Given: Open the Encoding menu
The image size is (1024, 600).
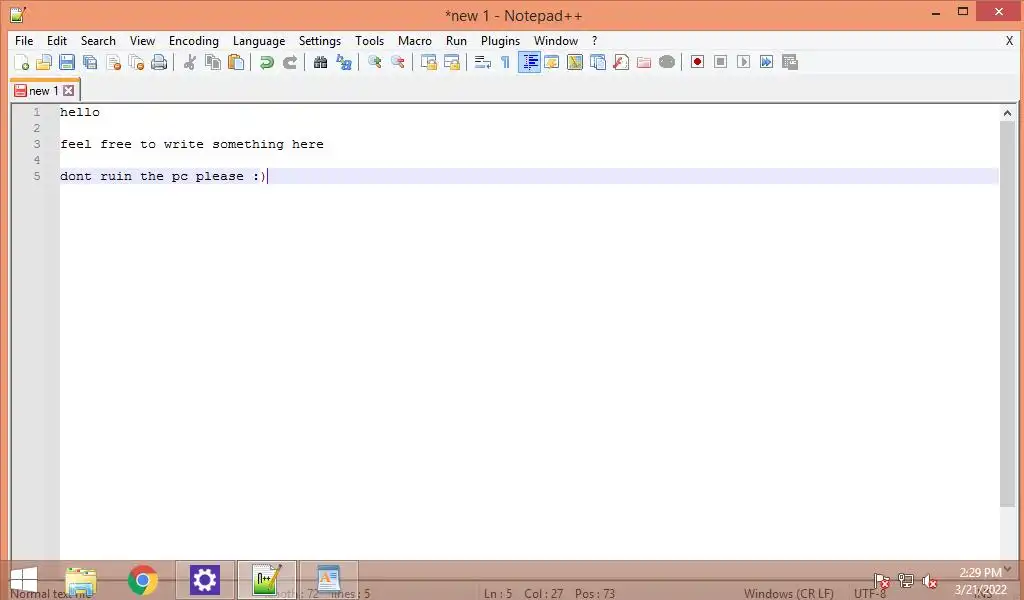Looking at the screenshot, I should point(193,40).
